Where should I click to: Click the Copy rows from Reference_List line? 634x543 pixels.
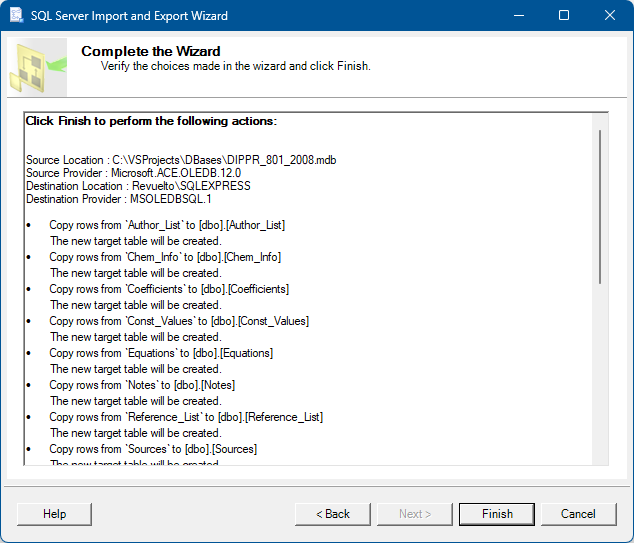[x=186, y=417]
